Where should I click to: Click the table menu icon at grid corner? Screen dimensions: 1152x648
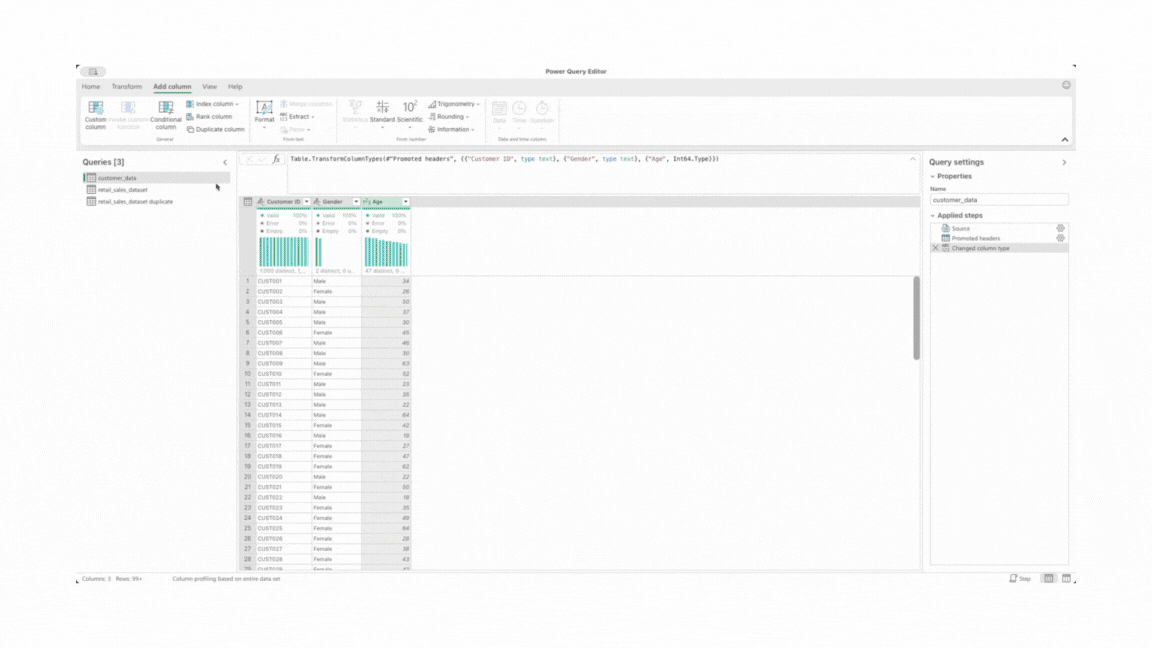click(x=248, y=201)
